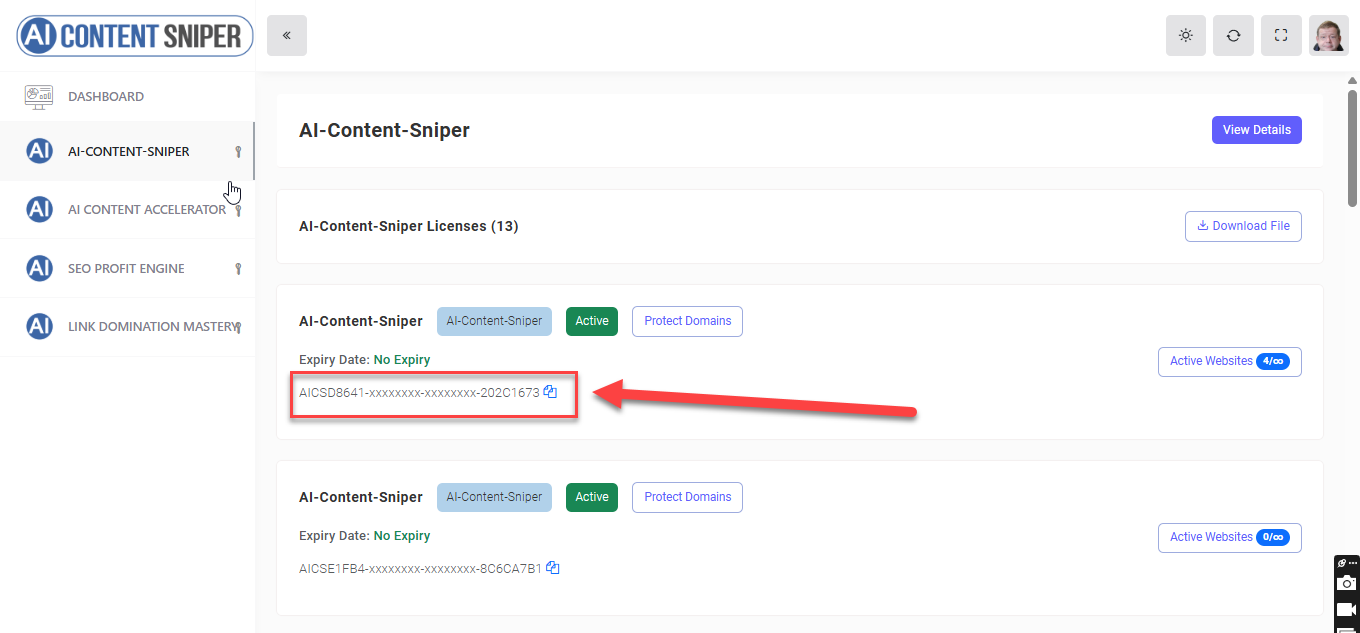Viewport: 1360px width, 633px height.
Task: Collapse the sidebar with double-chevron button
Action: [x=287, y=36]
